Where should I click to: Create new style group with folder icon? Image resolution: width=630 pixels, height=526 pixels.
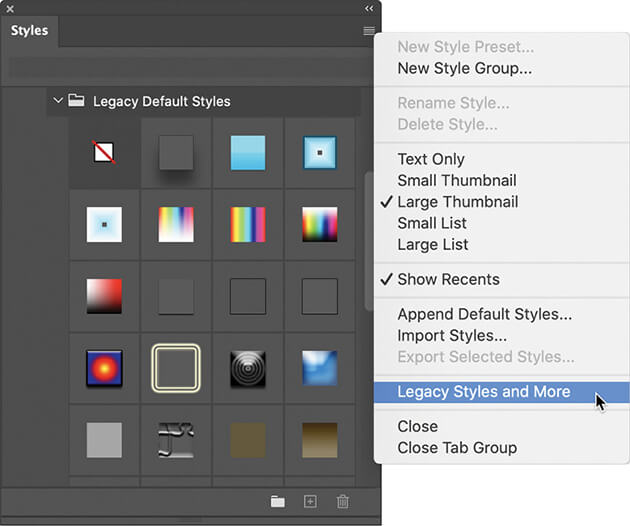(x=277, y=502)
